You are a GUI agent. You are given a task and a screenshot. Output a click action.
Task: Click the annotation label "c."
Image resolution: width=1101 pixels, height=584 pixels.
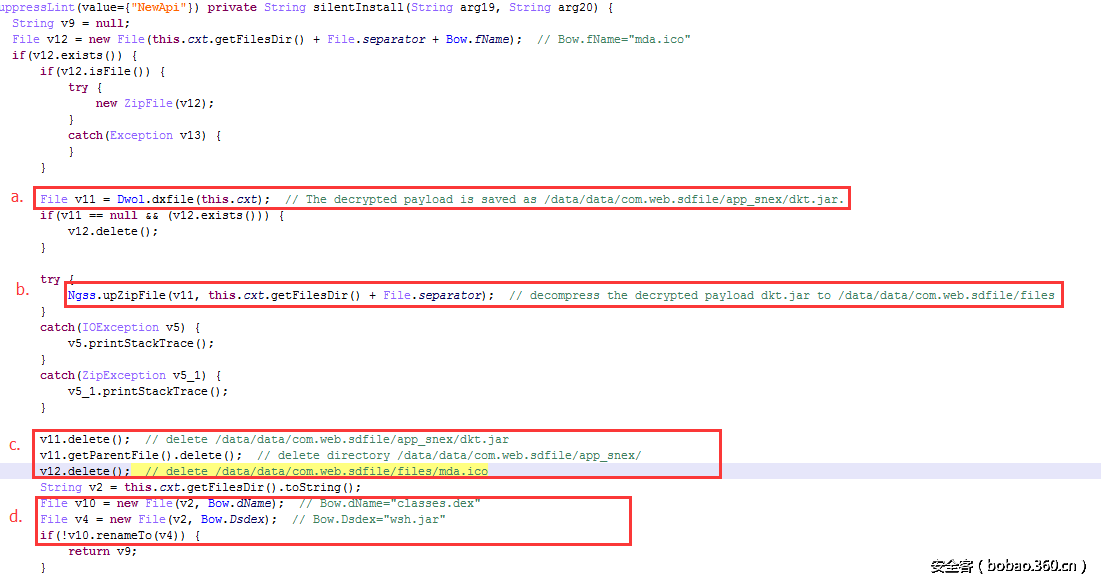tap(17, 444)
